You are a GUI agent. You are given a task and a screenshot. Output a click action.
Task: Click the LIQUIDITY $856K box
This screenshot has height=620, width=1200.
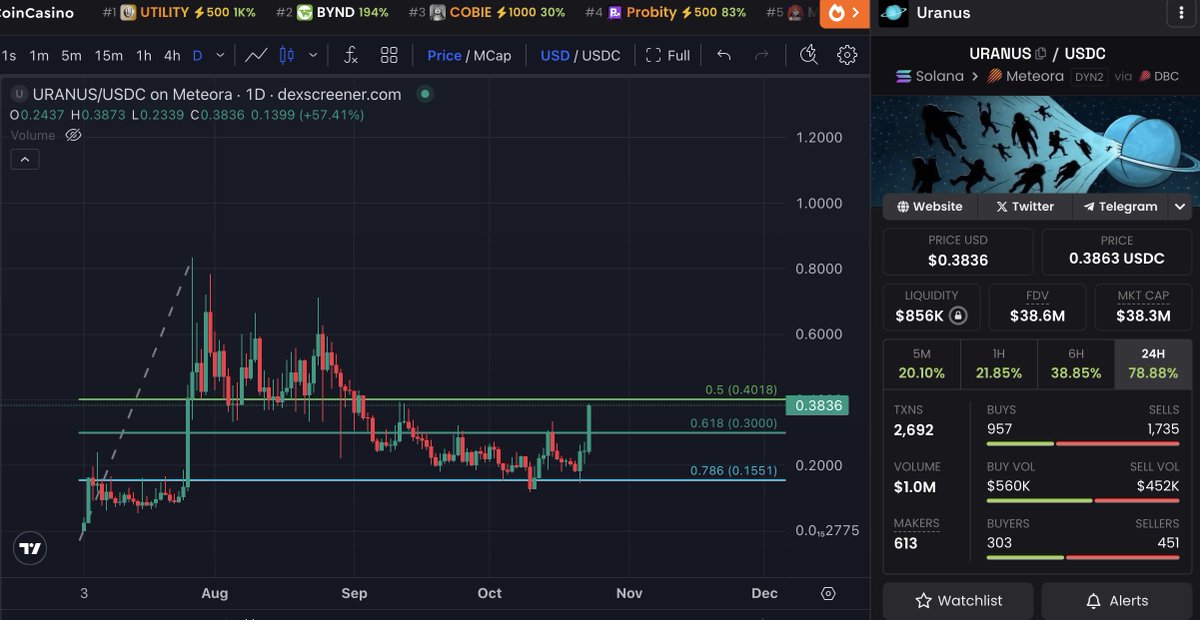931,307
